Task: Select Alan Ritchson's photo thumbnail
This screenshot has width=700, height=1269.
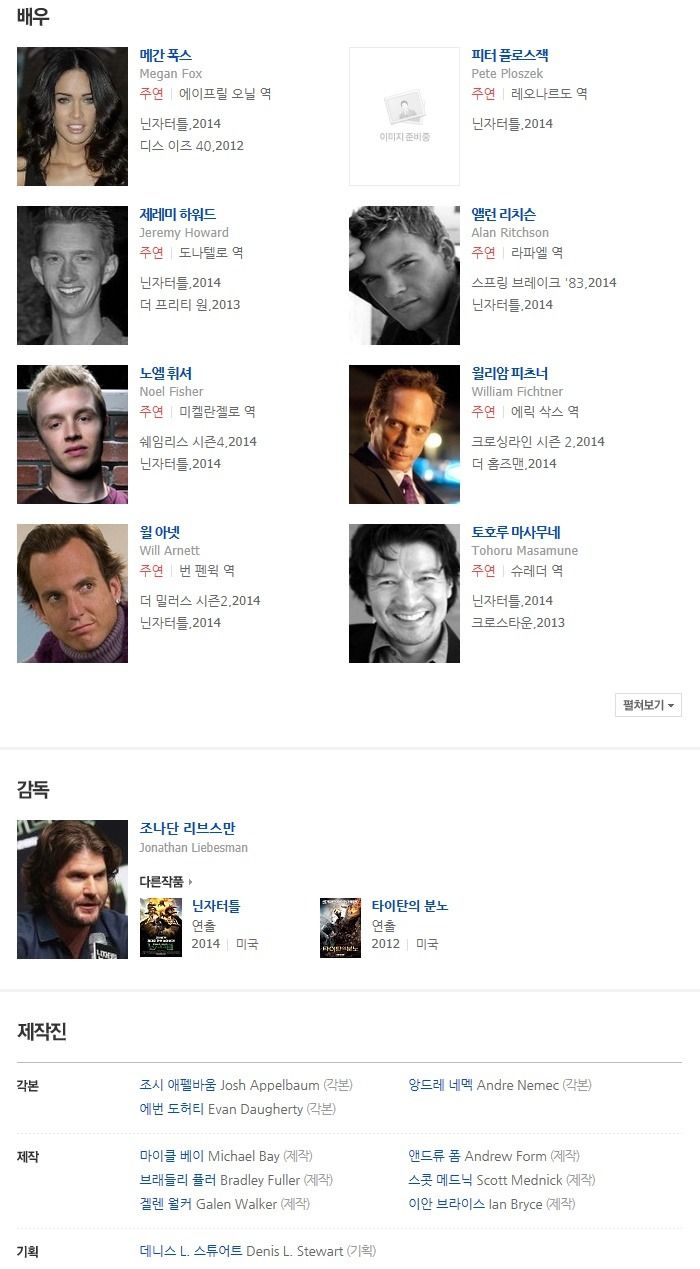Action: (x=404, y=275)
